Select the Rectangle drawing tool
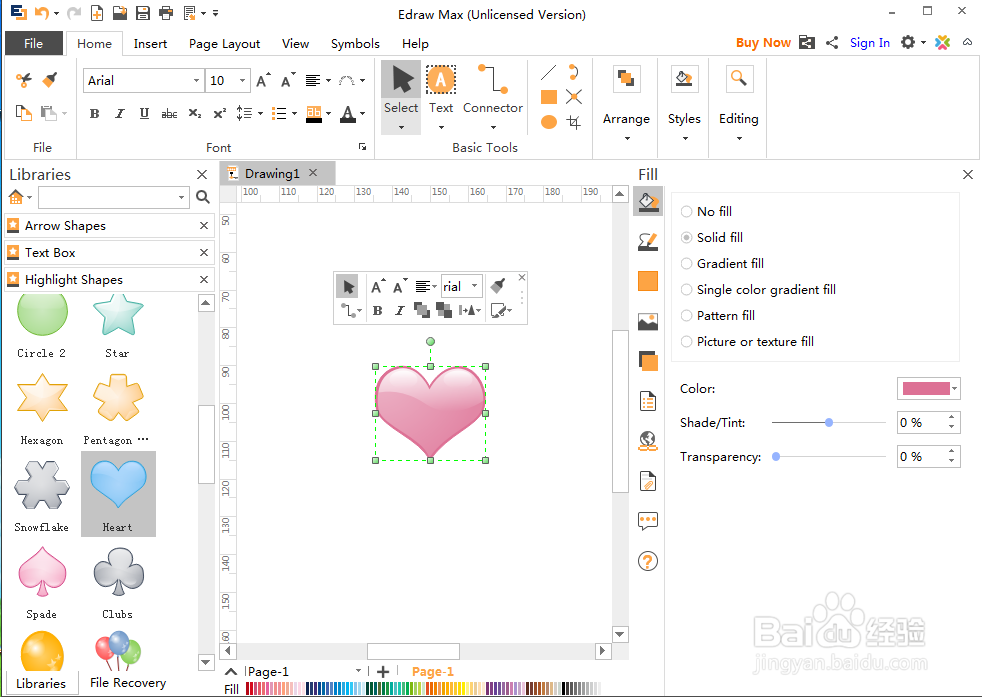 point(549,96)
